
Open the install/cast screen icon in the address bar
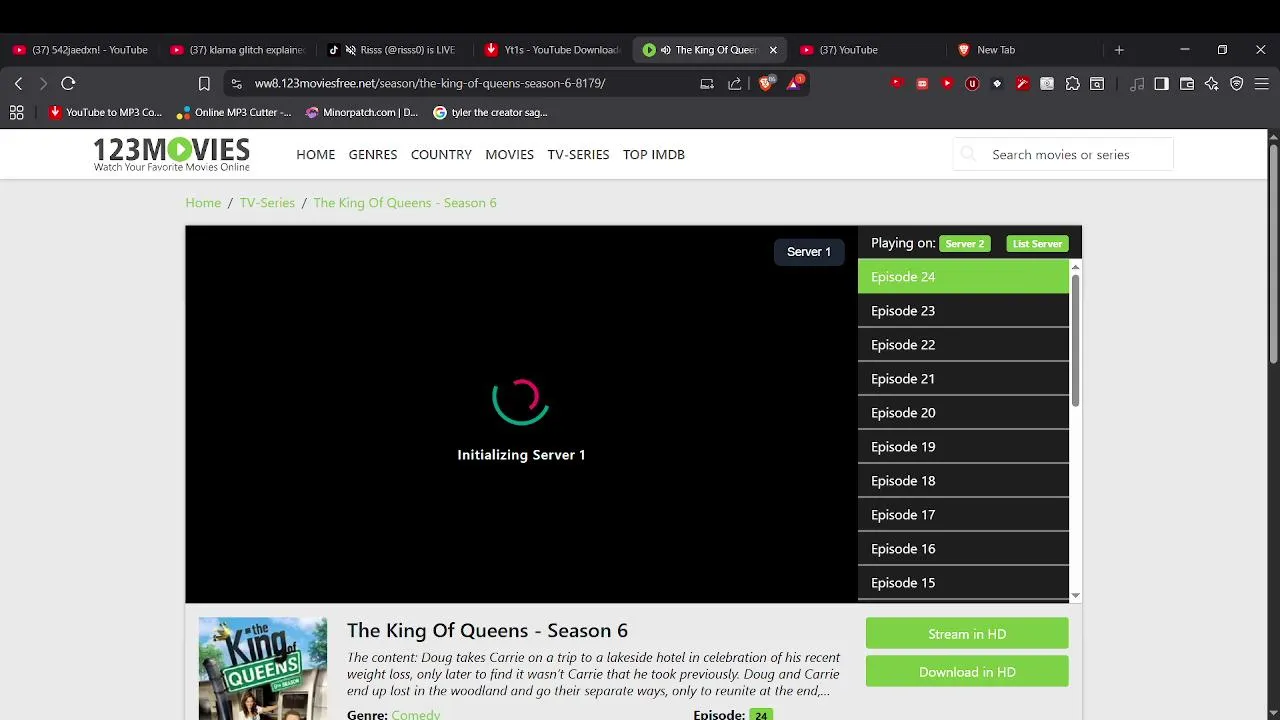click(707, 84)
